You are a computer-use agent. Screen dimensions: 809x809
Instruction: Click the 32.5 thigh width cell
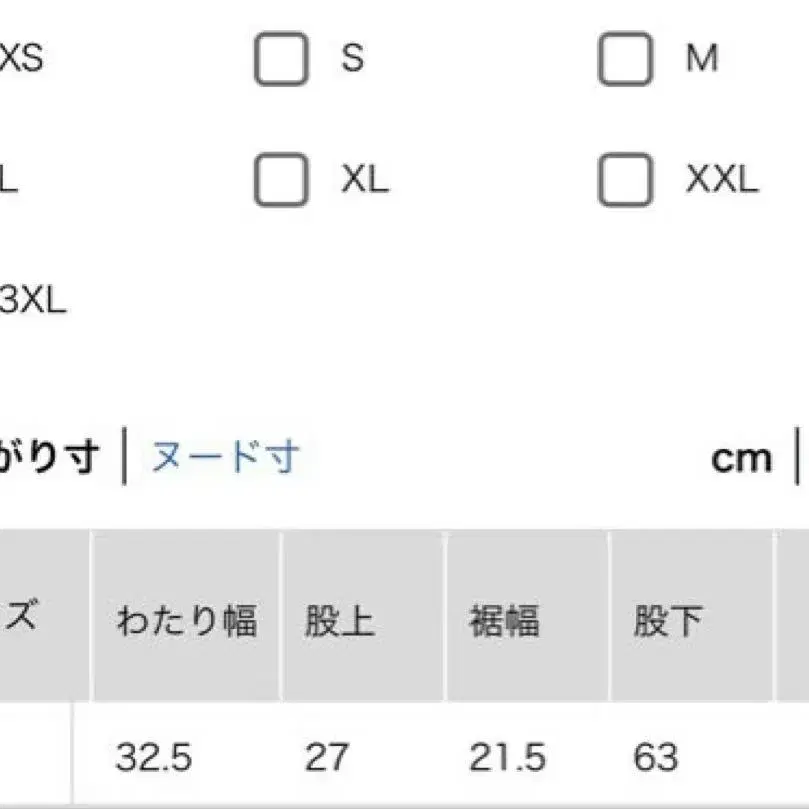153,757
